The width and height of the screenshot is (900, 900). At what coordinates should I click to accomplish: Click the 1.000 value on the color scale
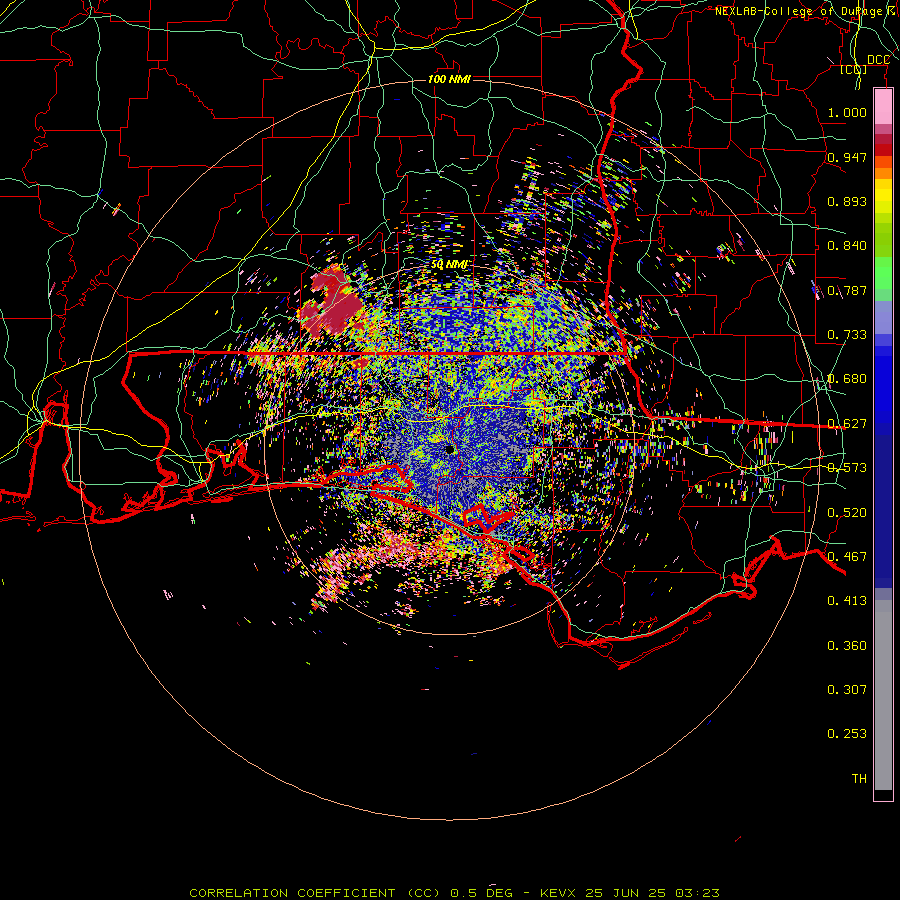847,112
